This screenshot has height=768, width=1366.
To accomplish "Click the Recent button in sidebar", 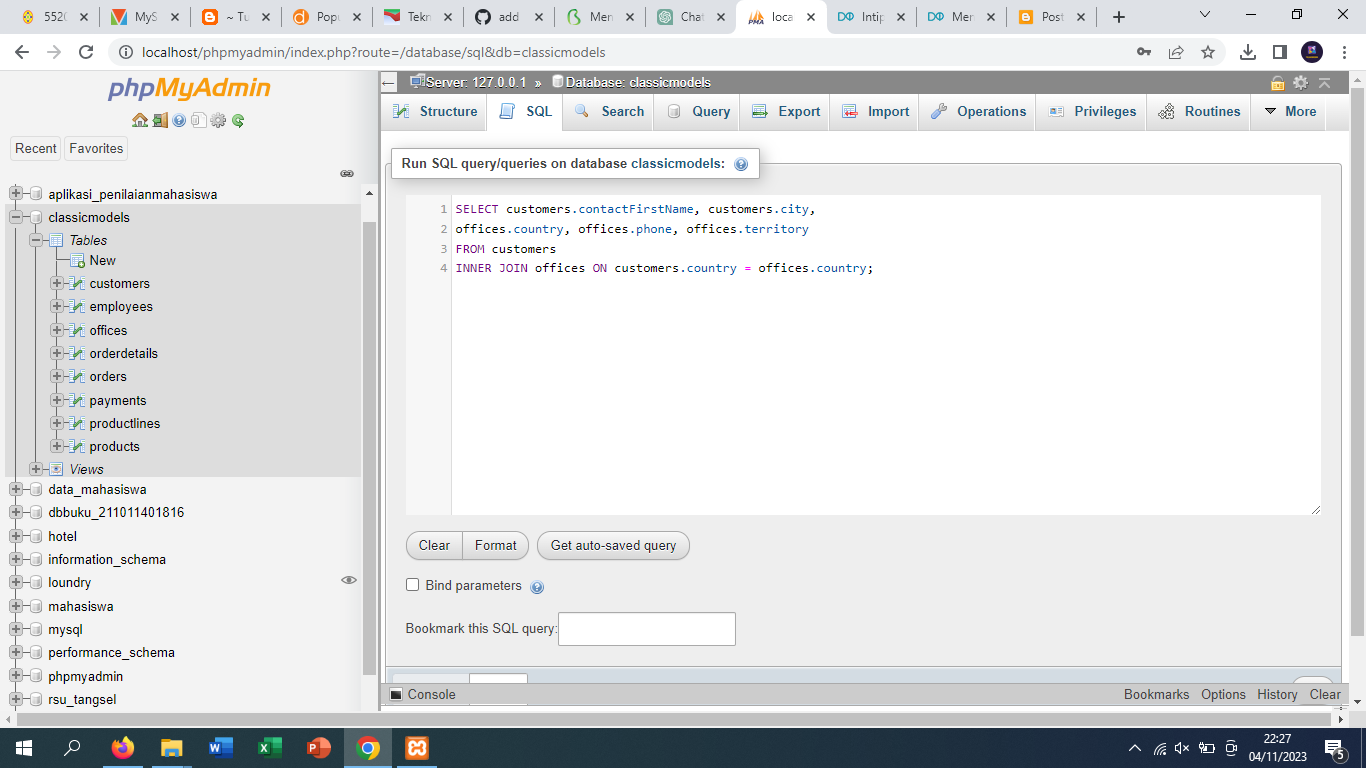I will (36, 149).
